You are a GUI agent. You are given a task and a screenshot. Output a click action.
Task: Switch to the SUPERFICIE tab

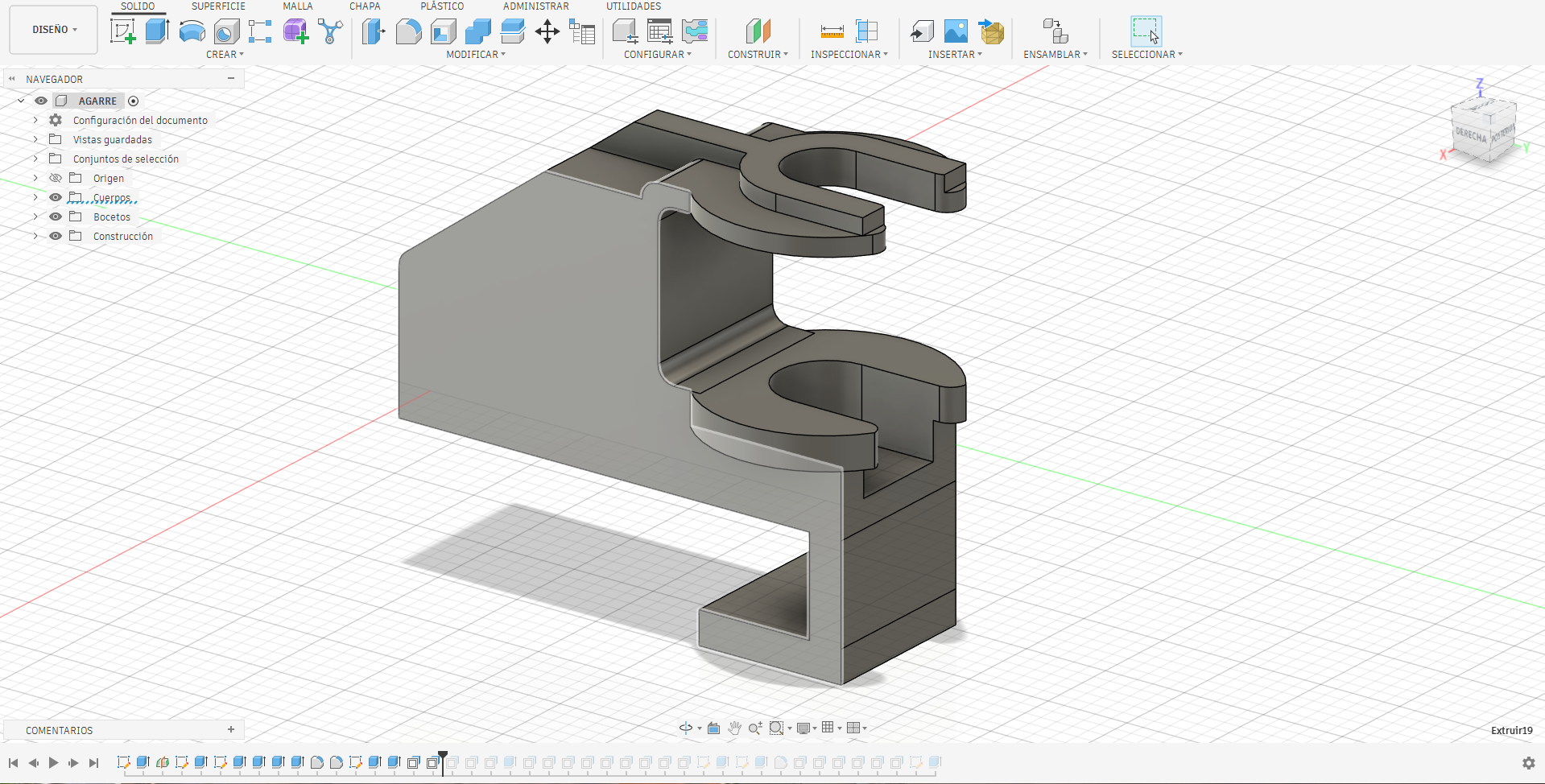218,6
